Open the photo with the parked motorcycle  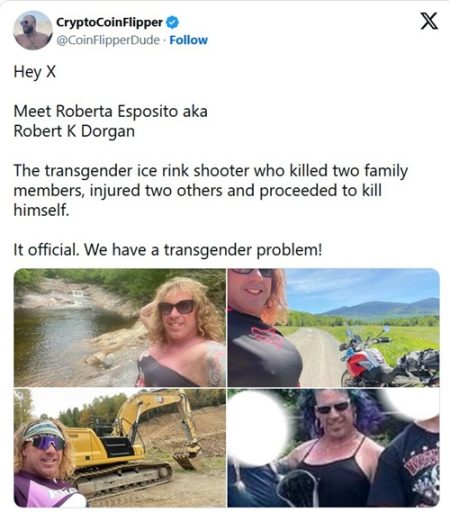click(333, 327)
